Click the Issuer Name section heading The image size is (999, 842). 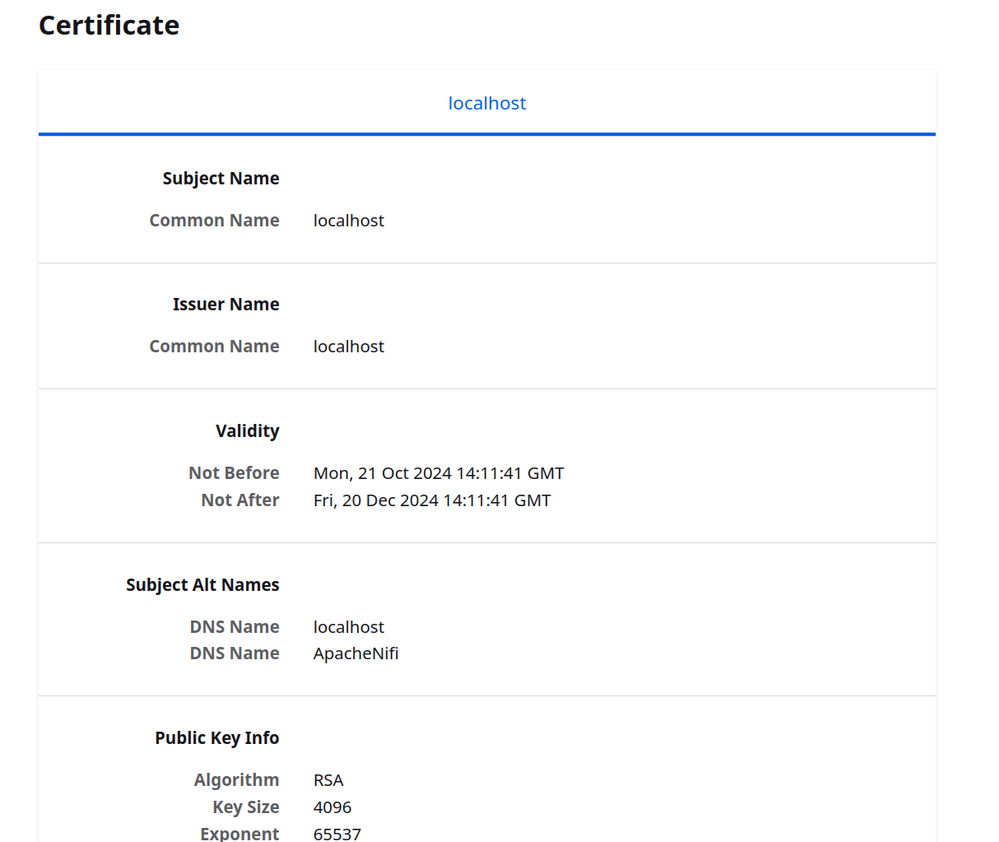point(226,304)
